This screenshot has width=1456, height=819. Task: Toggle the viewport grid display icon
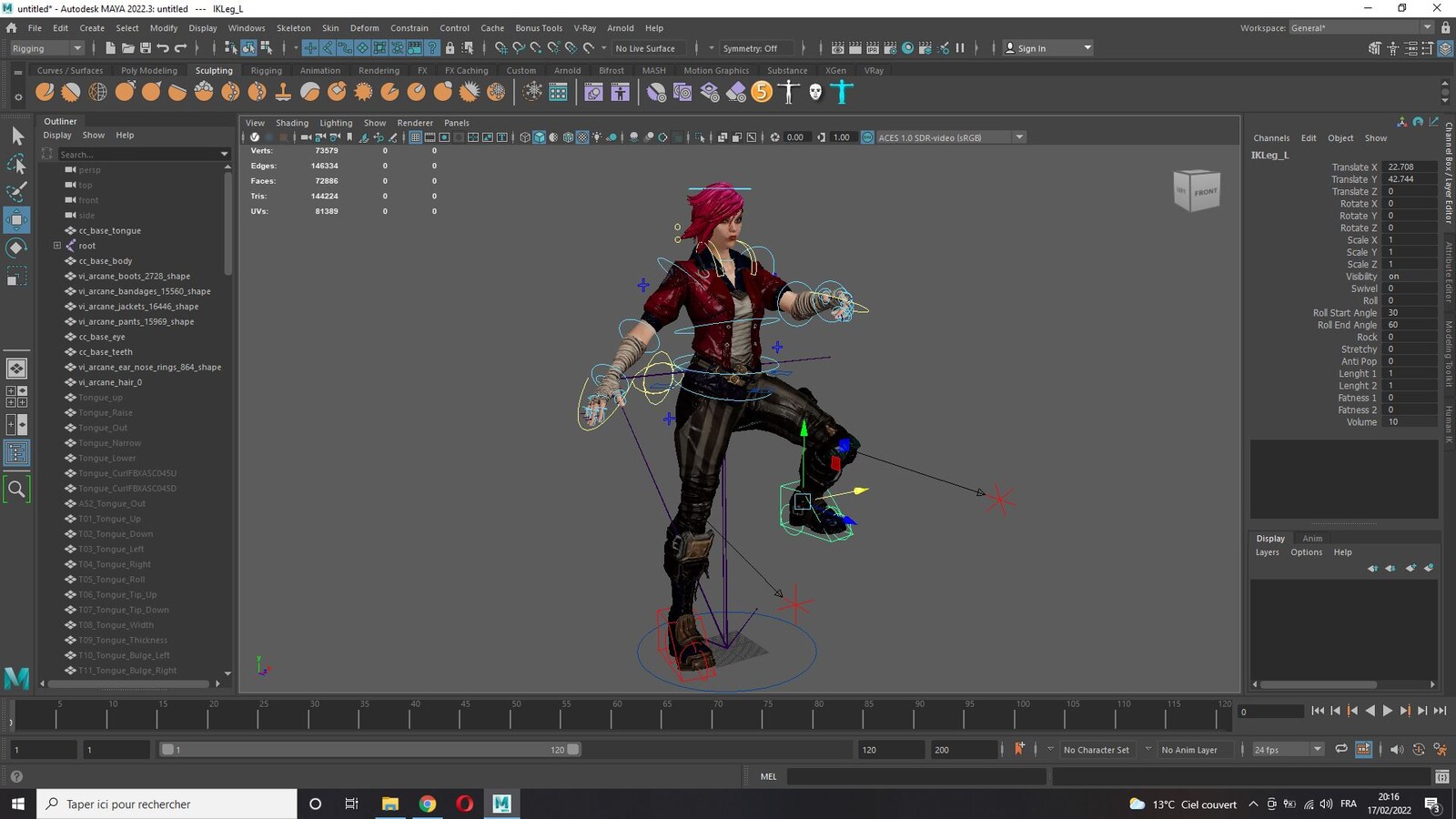415,137
